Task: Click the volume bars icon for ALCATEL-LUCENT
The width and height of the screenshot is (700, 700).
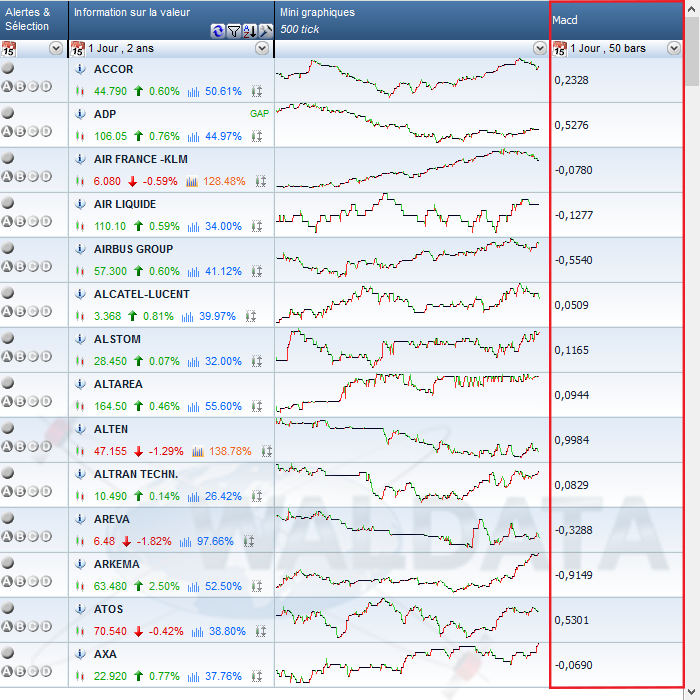Action: (x=188, y=316)
